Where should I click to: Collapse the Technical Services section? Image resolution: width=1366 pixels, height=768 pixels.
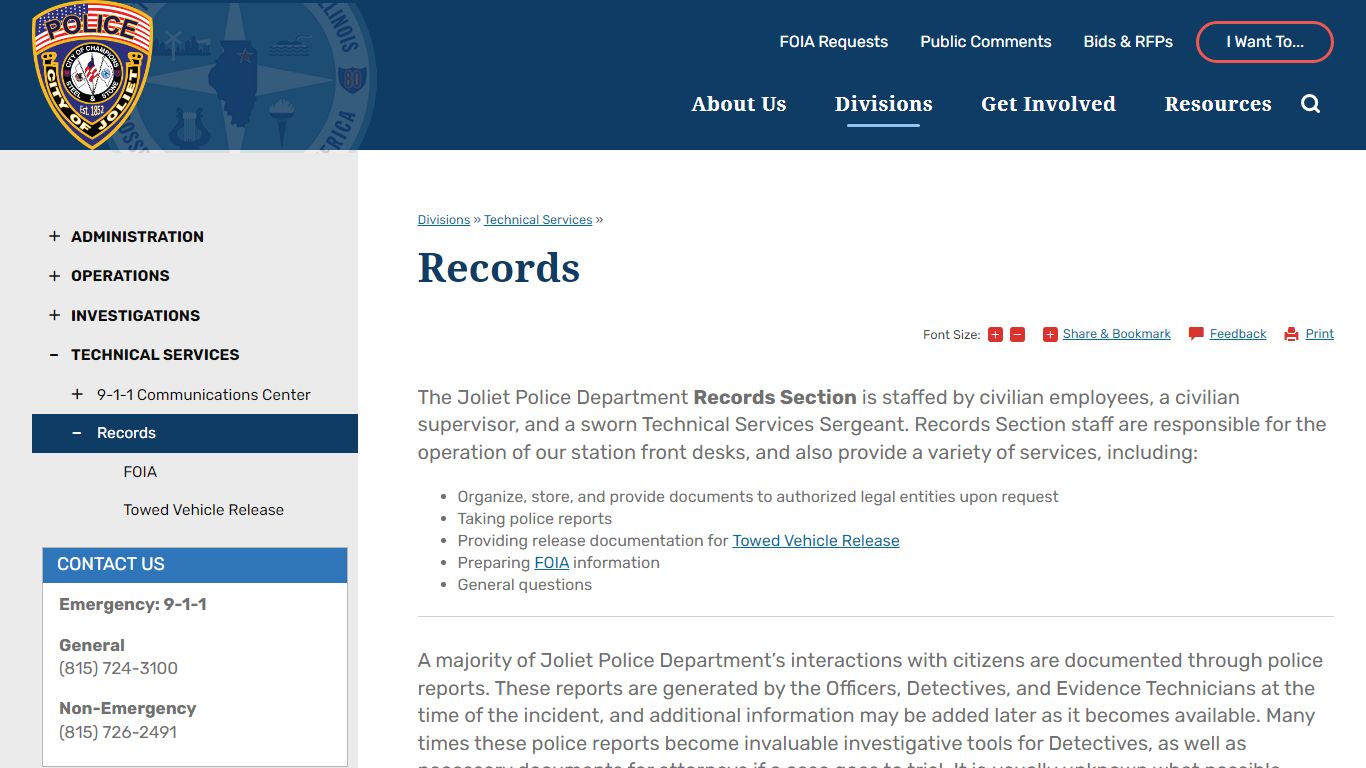pos(54,355)
